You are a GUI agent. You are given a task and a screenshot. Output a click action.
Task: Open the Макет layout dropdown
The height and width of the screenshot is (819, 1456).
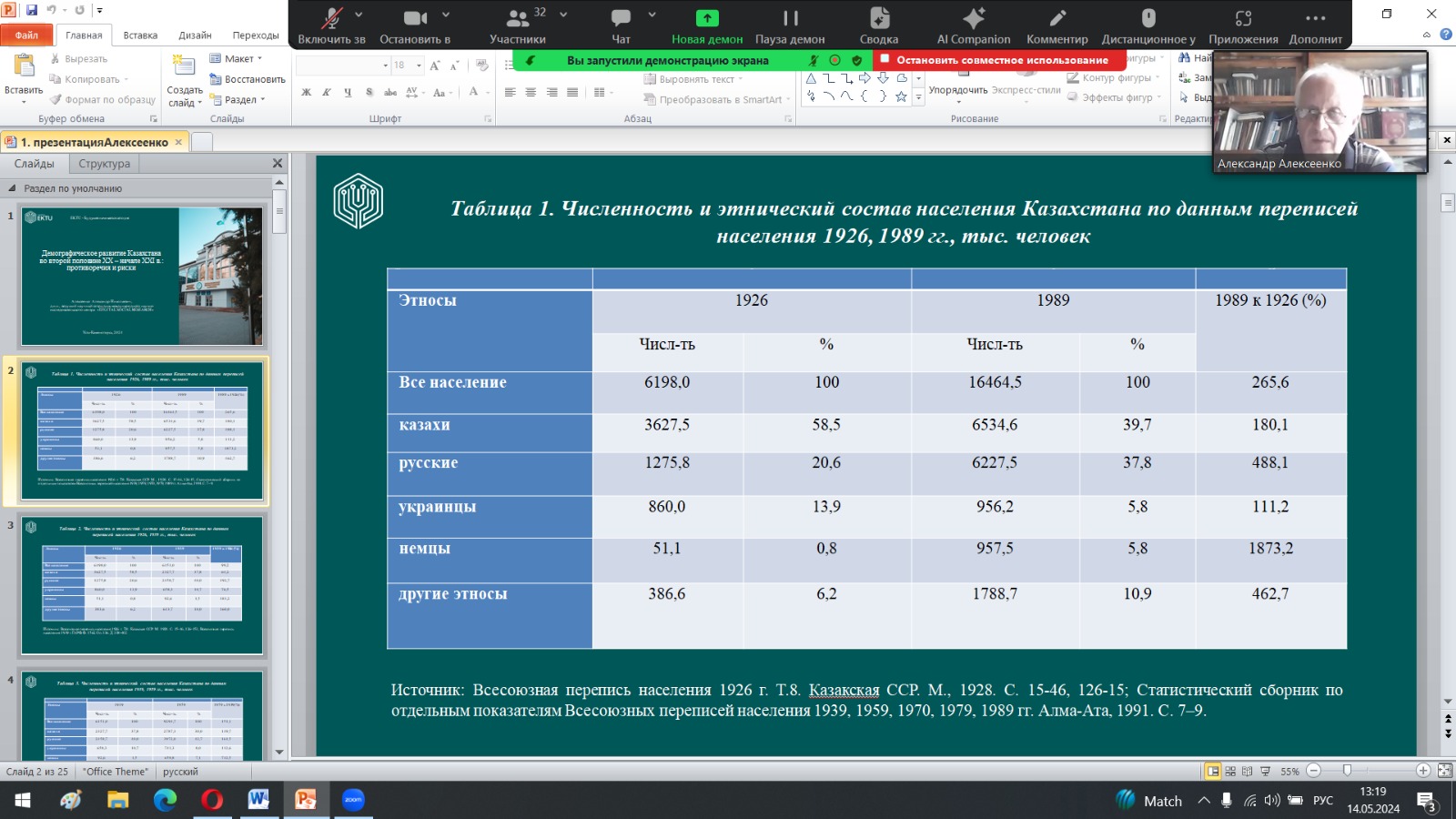(237, 58)
